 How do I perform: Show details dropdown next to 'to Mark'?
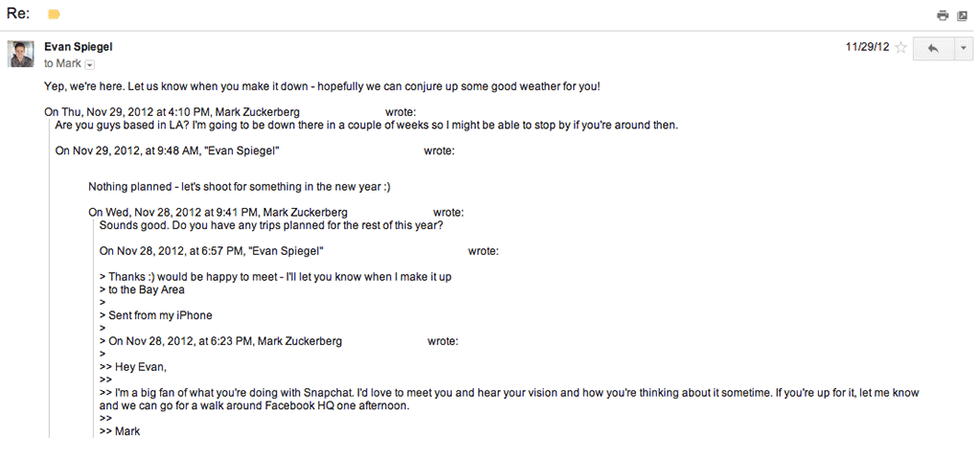[90, 64]
